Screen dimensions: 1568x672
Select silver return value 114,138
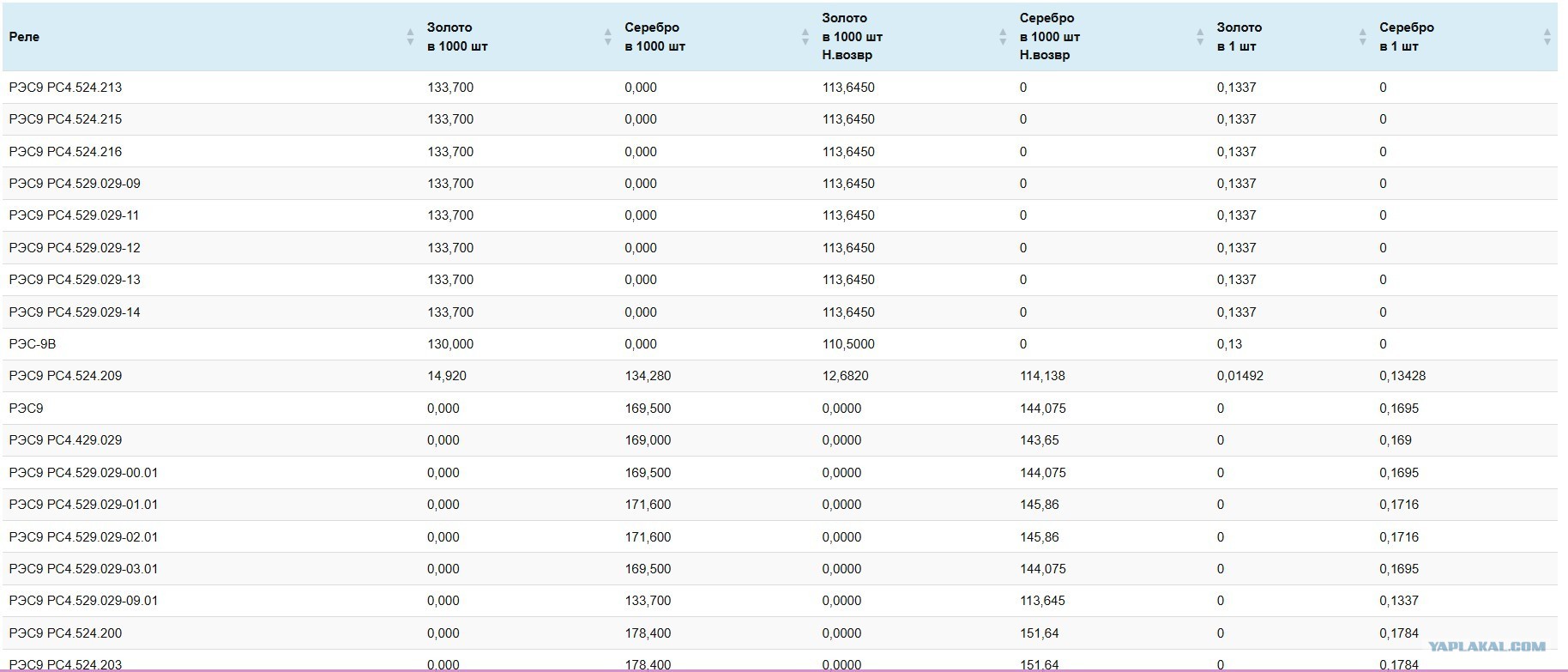click(1043, 376)
